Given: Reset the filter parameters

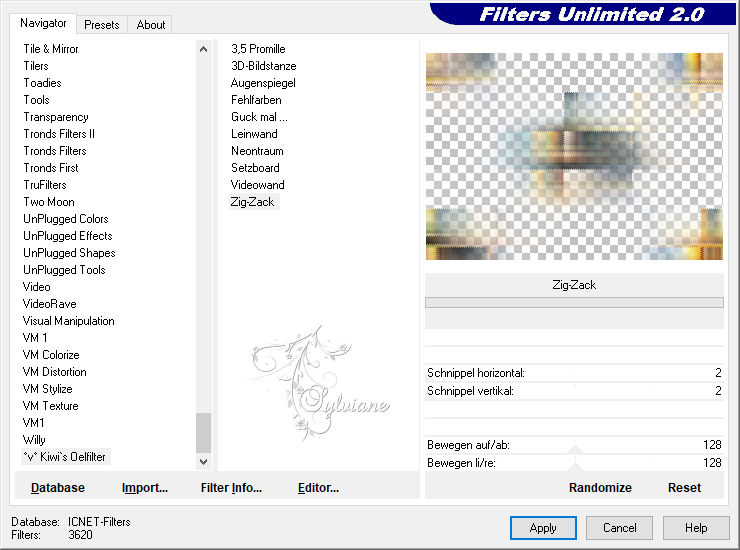Looking at the screenshot, I should [684, 488].
